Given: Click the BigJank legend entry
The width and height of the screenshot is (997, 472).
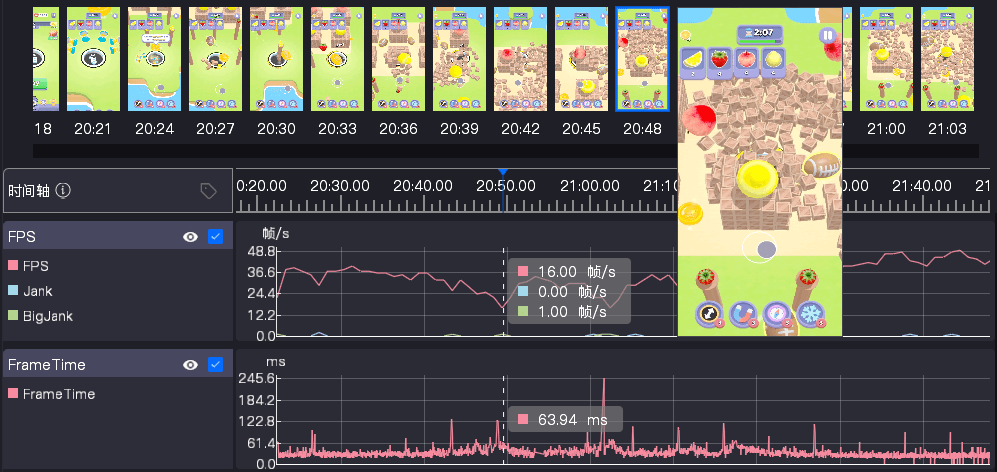Looking at the screenshot, I should [47, 316].
